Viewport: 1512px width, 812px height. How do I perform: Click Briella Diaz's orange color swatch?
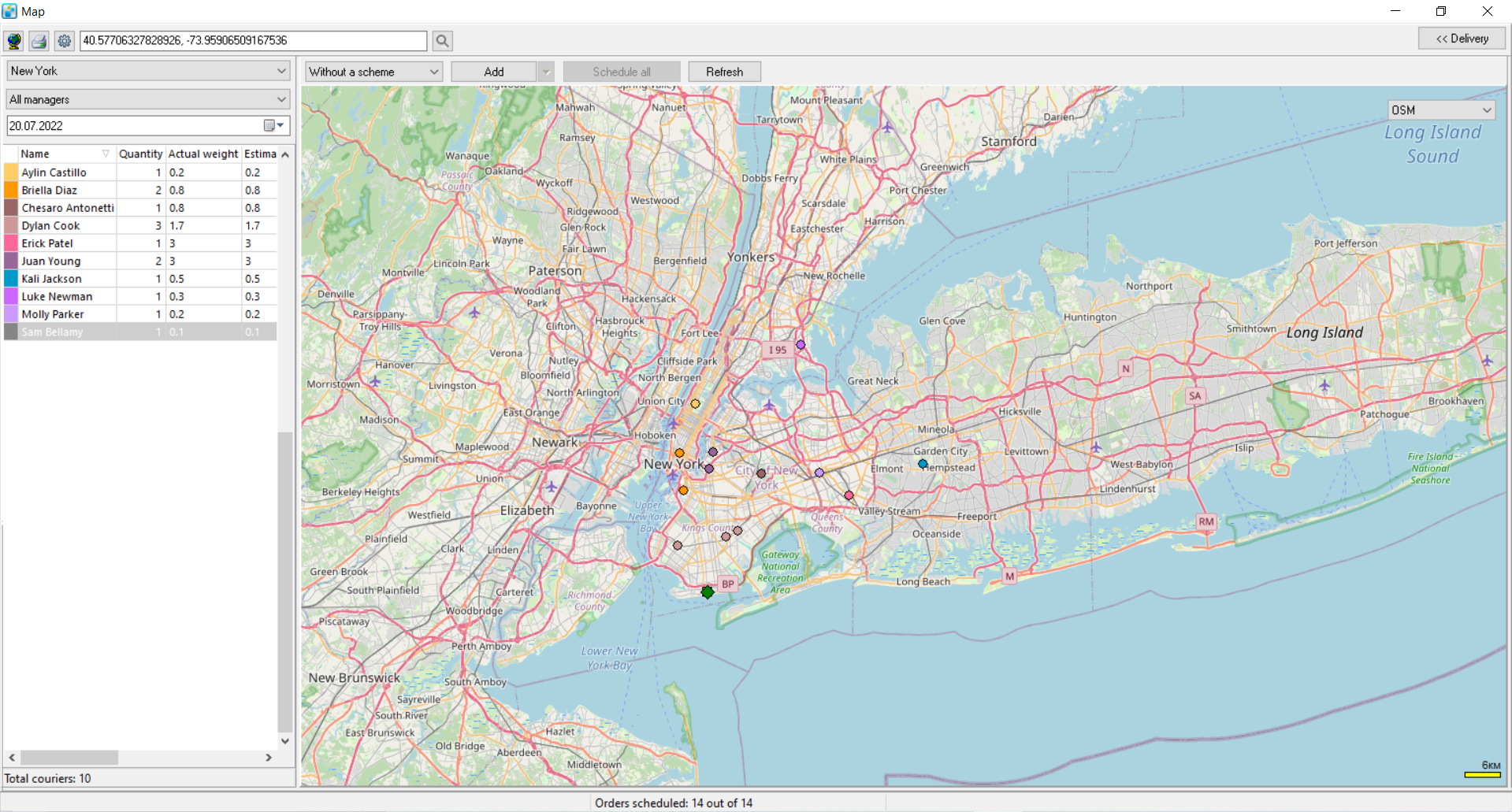coord(11,190)
